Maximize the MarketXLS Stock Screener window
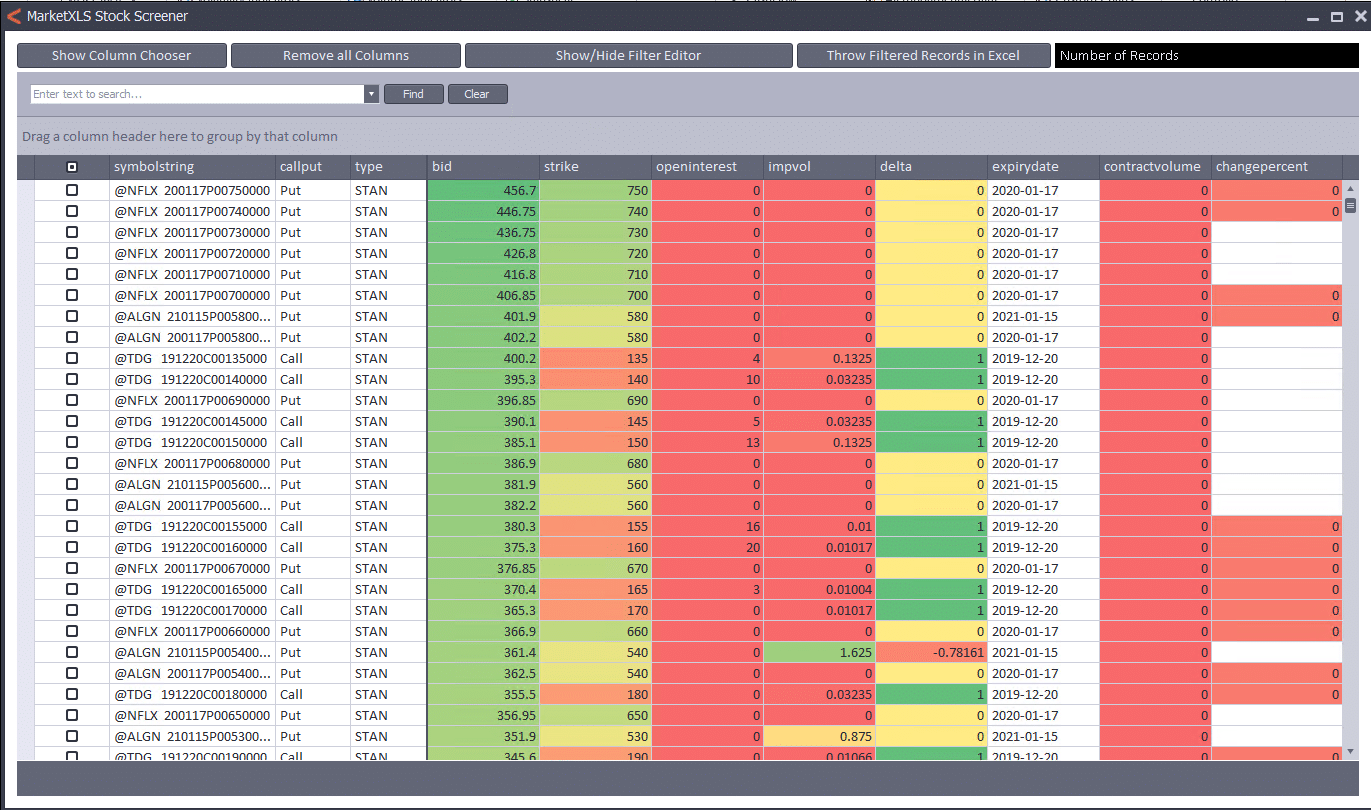 (1336, 17)
